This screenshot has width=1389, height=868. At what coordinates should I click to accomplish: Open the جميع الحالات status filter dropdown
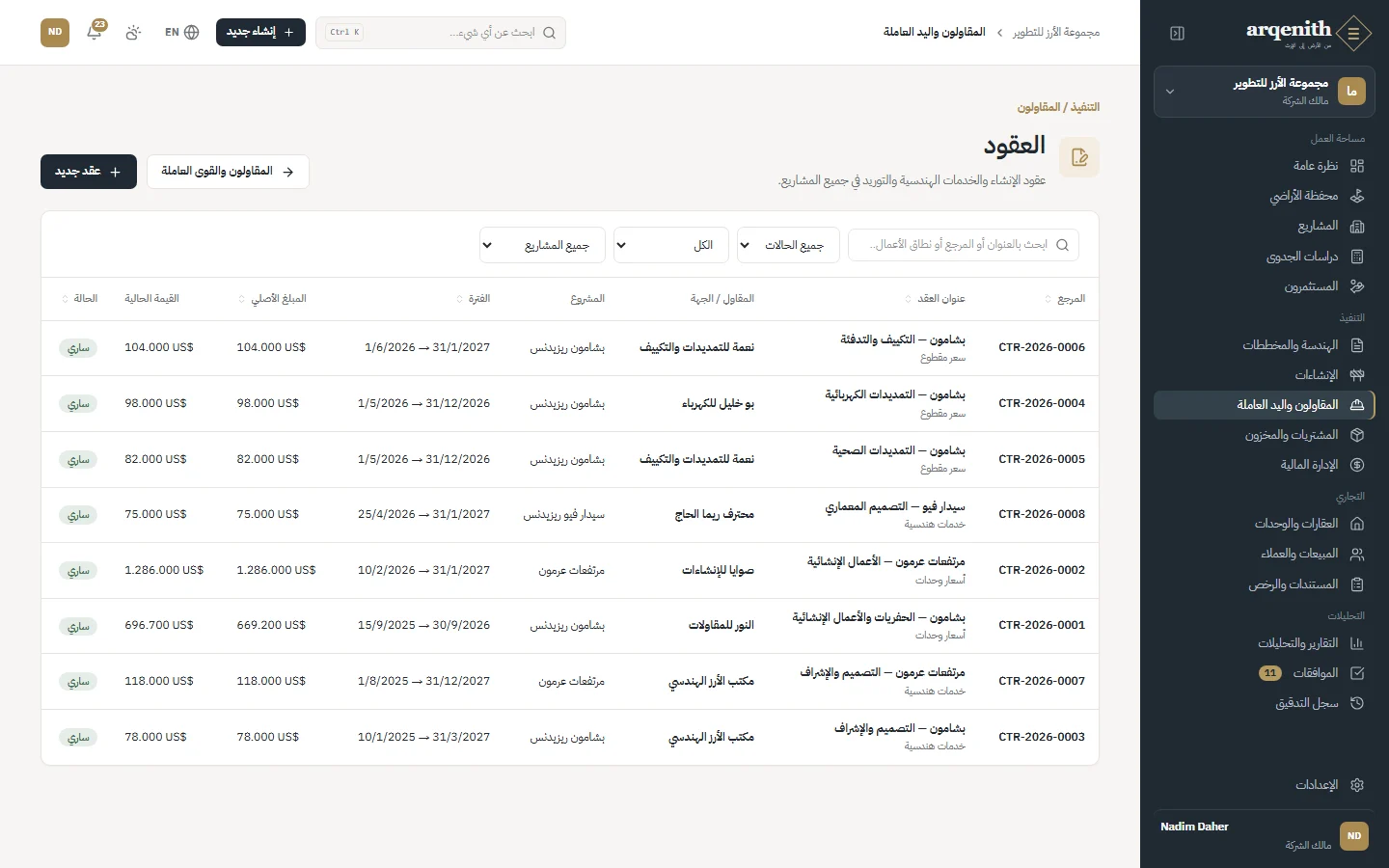[788, 245]
